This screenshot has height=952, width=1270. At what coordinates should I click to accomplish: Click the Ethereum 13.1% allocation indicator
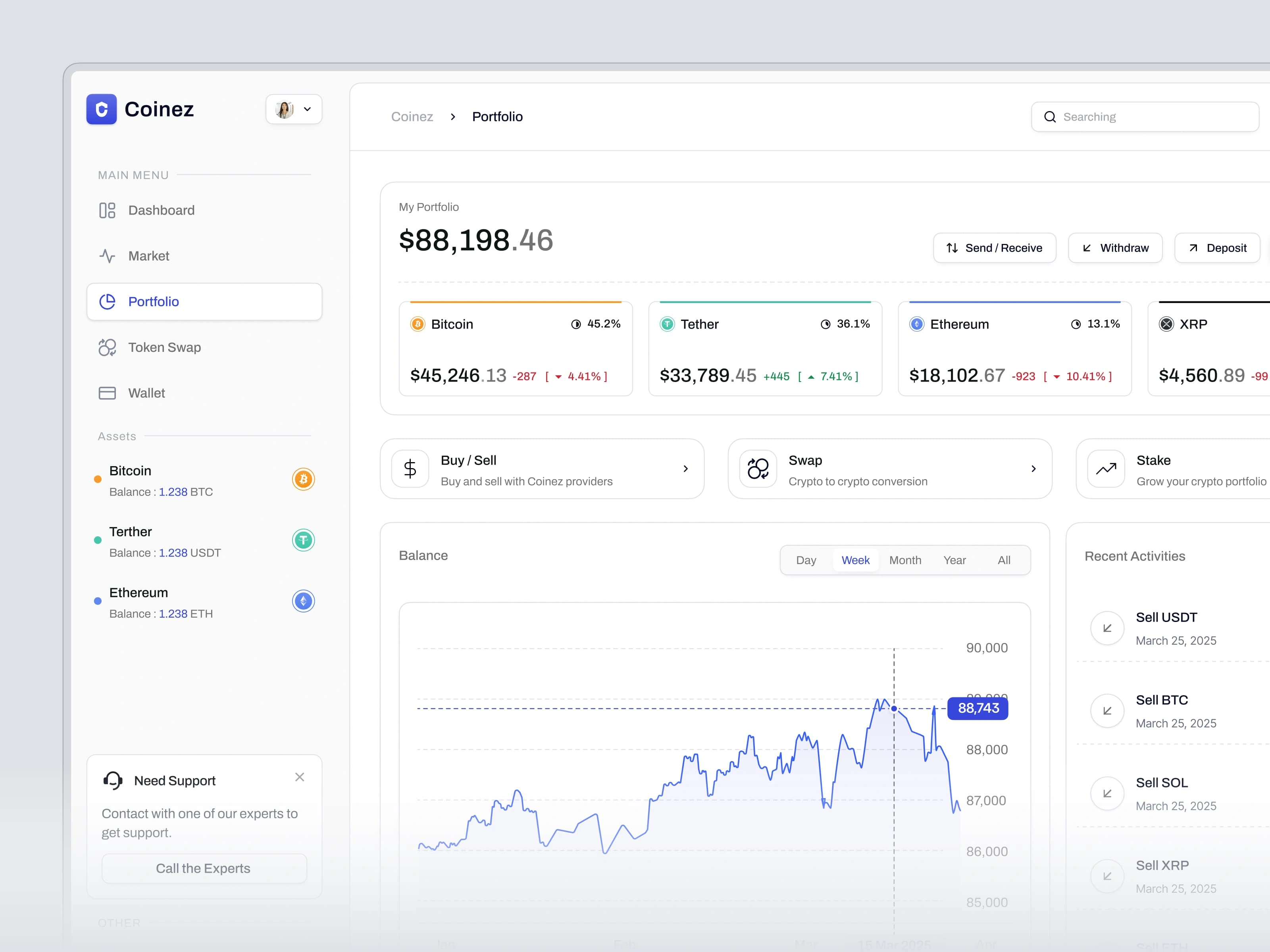[1095, 324]
